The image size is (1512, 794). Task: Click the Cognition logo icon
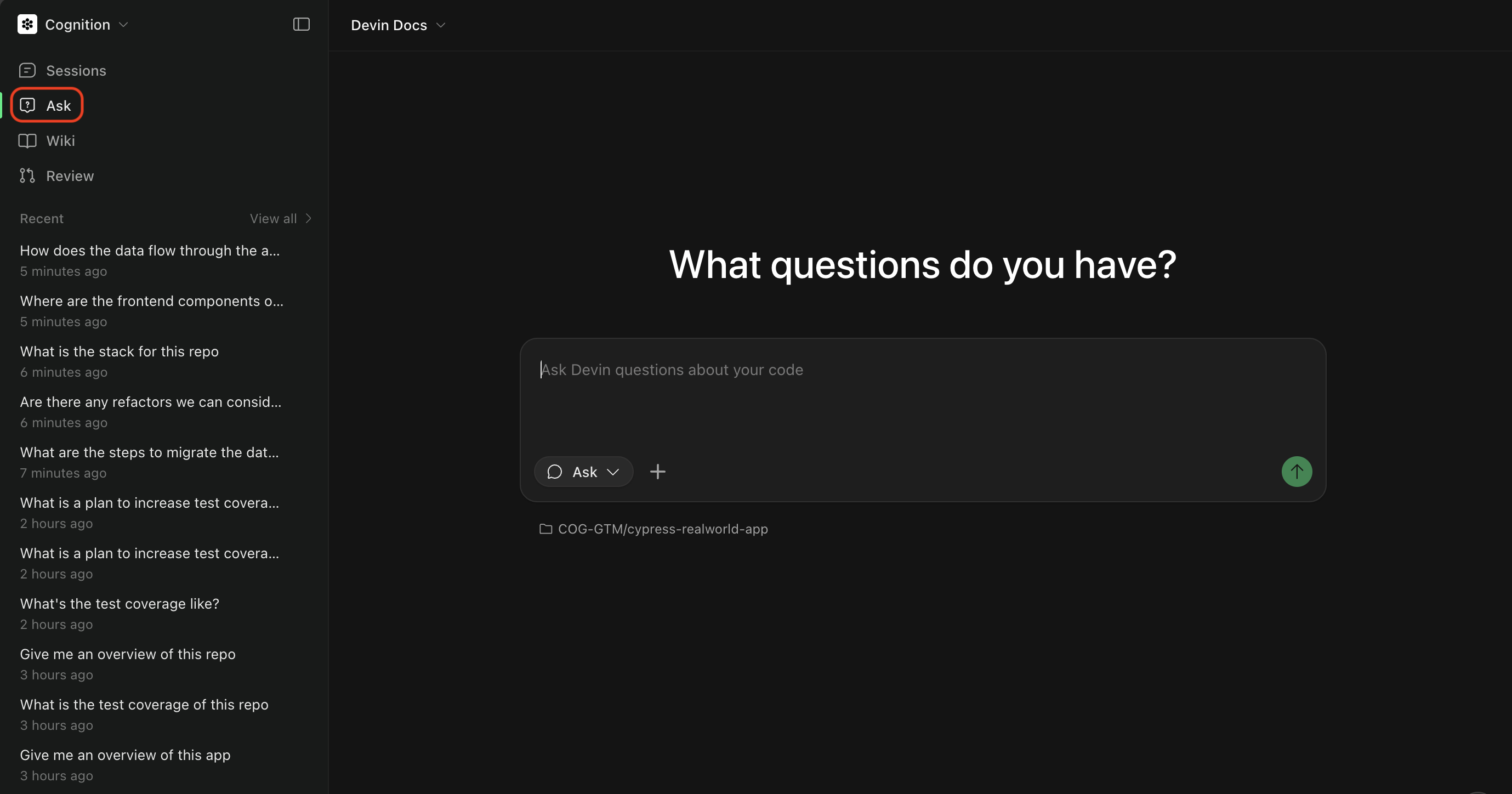pos(27,24)
